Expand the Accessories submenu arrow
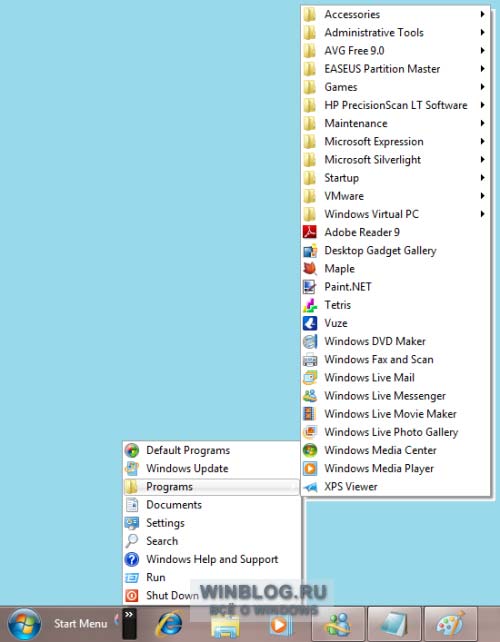 [x=482, y=14]
